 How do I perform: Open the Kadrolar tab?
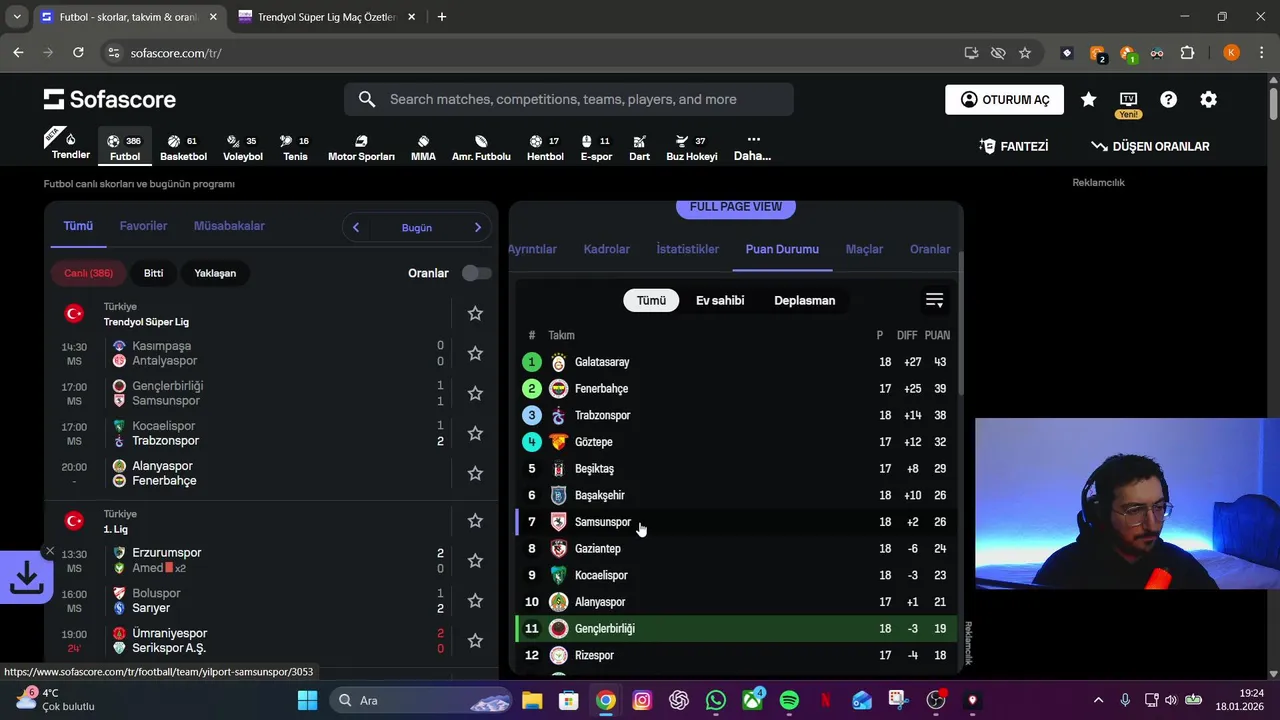pos(606,249)
